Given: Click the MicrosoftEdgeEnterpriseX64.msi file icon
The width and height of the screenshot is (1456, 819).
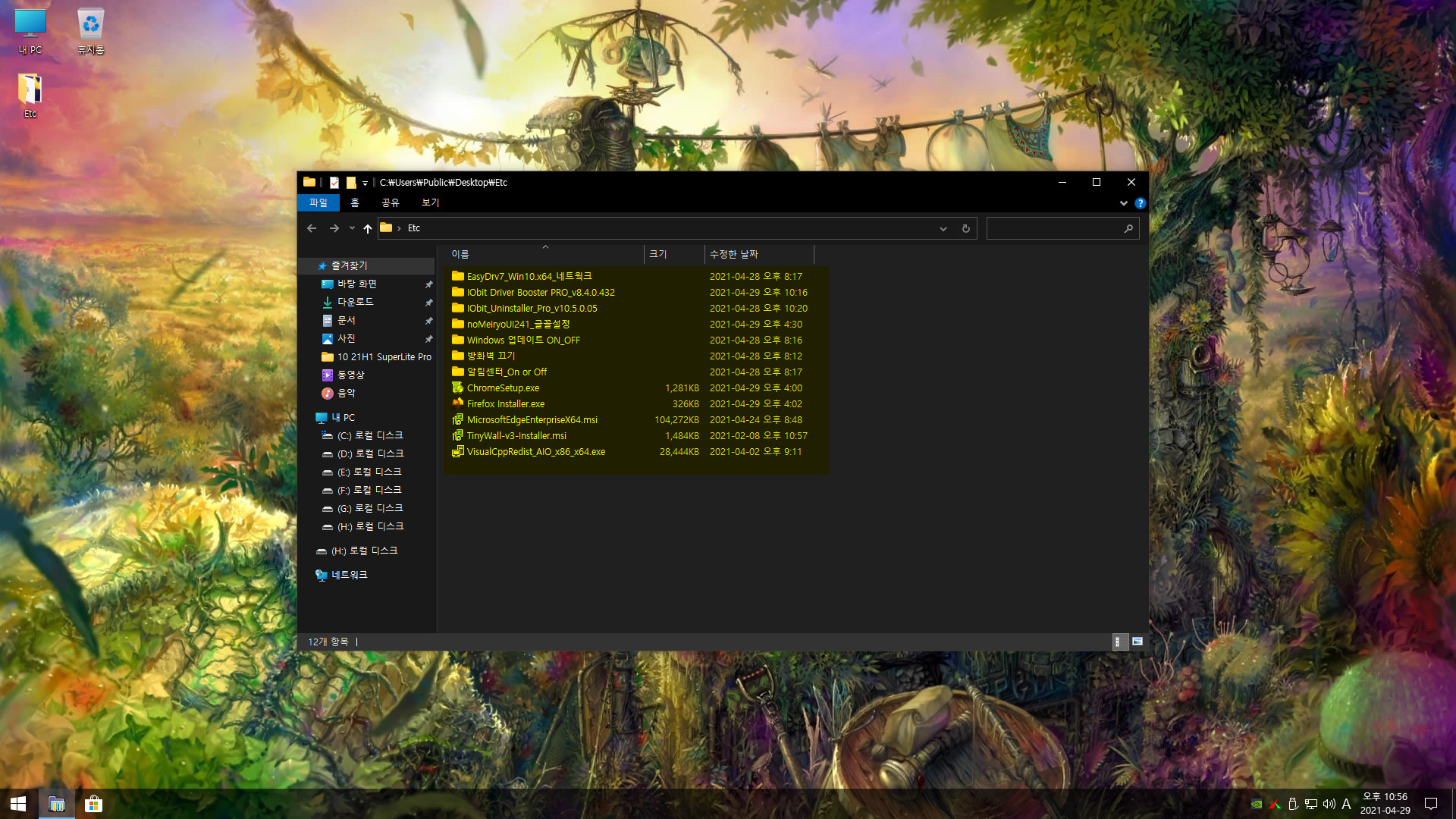Looking at the screenshot, I should [457, 419].
